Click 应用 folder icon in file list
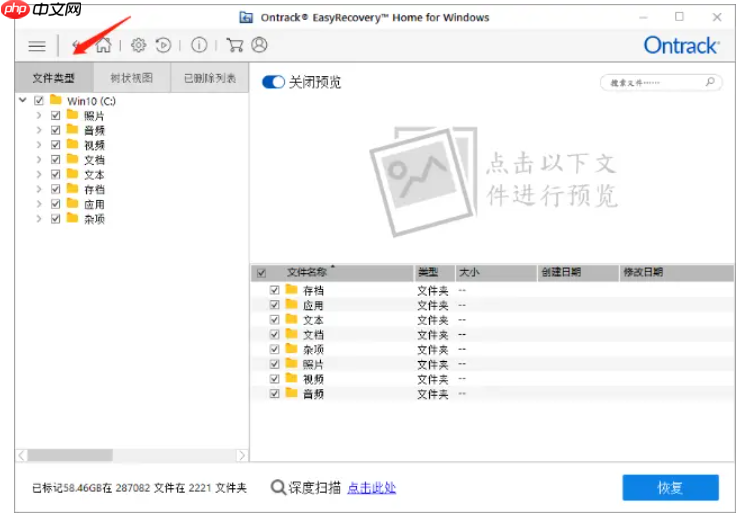 pyautogui.click(x=291, y=304)
